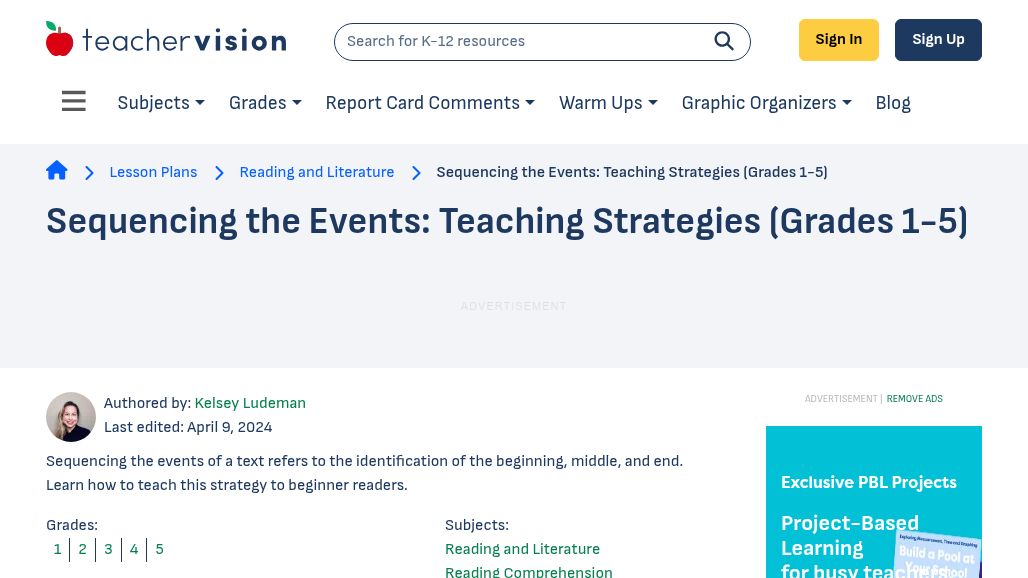Go to the home breadcrumb icon
This screenshot has width=1028, height=578.
(x=57, y=170)
